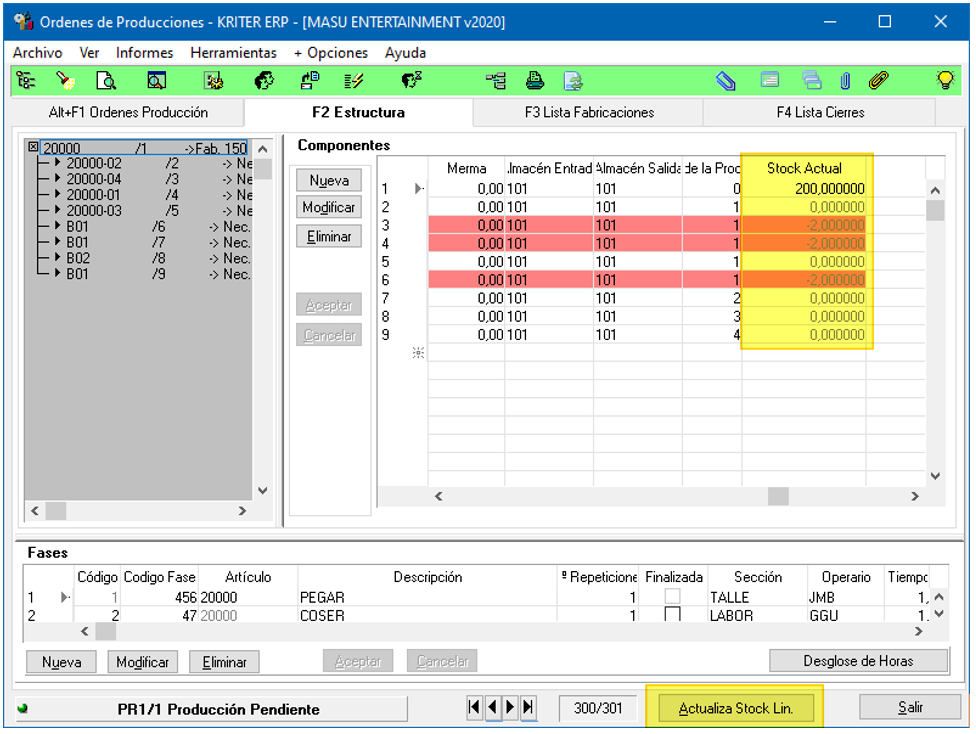Click the 300/301 record counter field
Image resolution: width=976 pixels, height=734 pixels.
[598, 708]
